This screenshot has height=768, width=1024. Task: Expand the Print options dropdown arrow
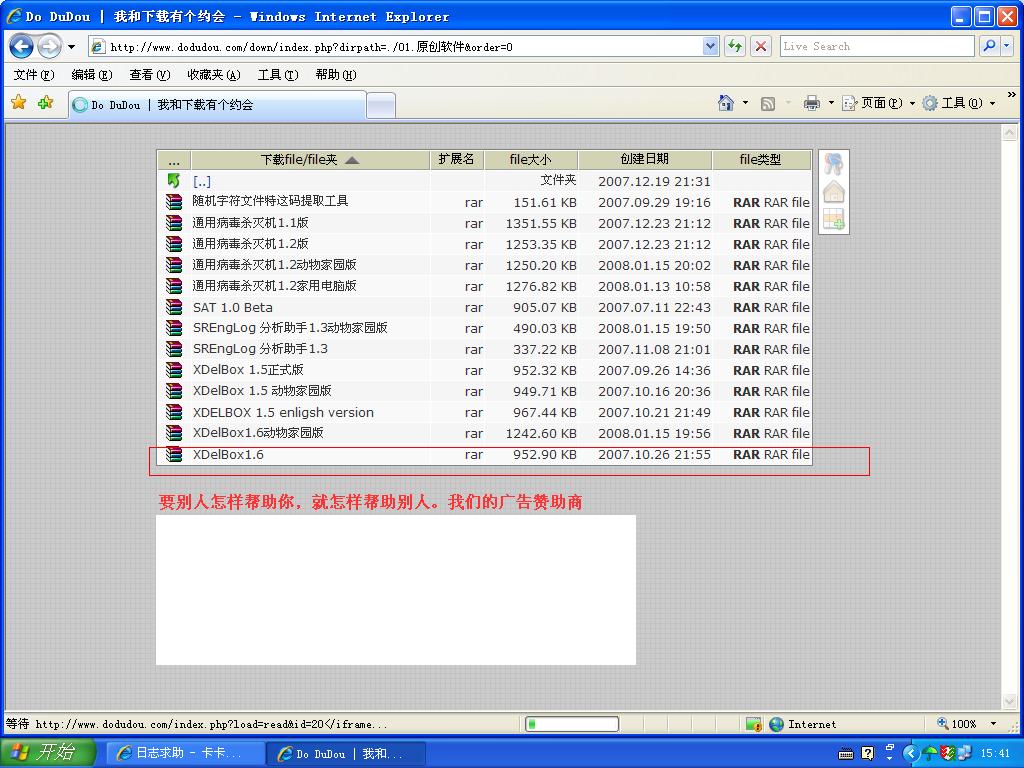coord(831,103)
